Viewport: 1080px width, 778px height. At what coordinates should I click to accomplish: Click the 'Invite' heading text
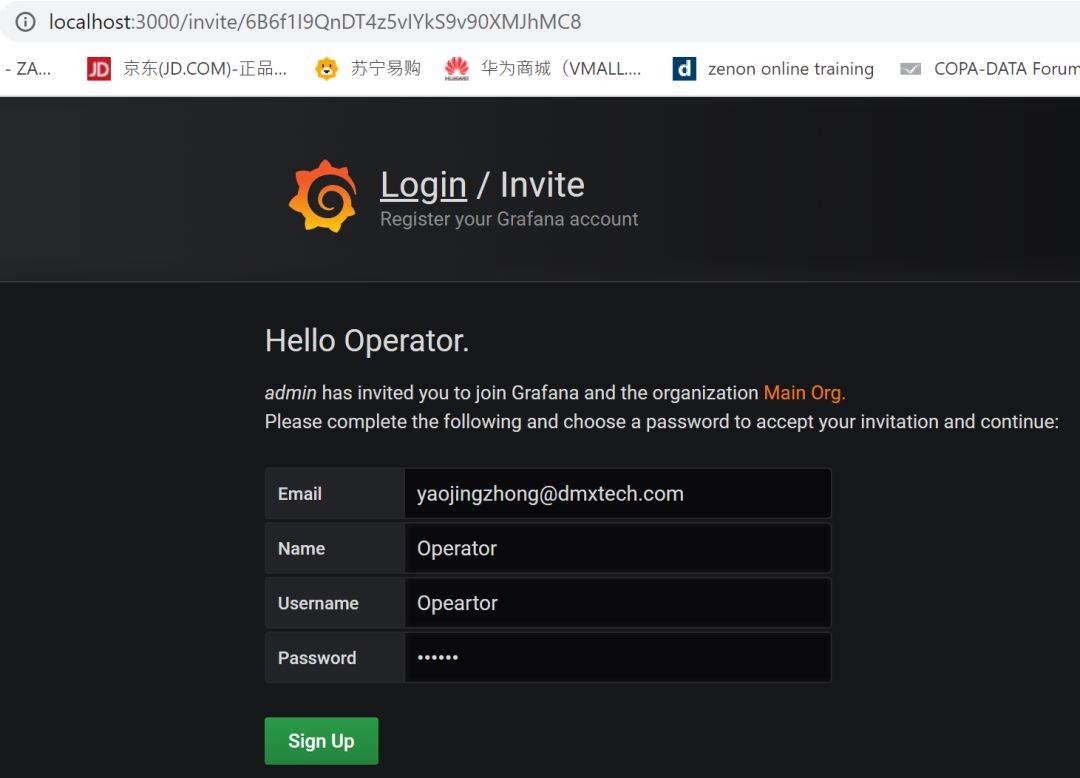click(x=542, y=185)
